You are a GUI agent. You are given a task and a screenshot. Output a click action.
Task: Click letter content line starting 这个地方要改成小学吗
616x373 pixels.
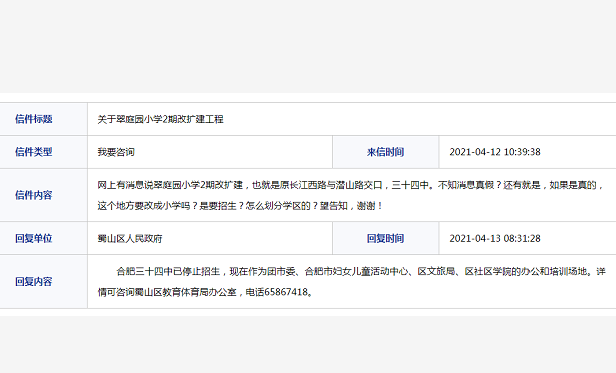coord(240,206)
